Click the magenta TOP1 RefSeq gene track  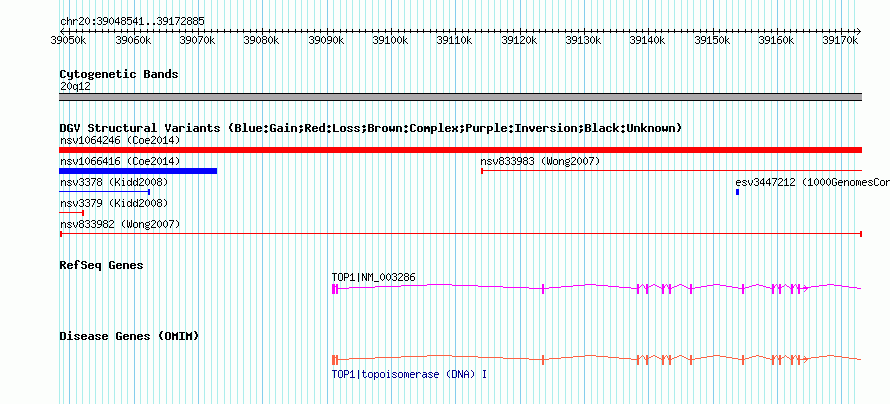pos(596,288)
